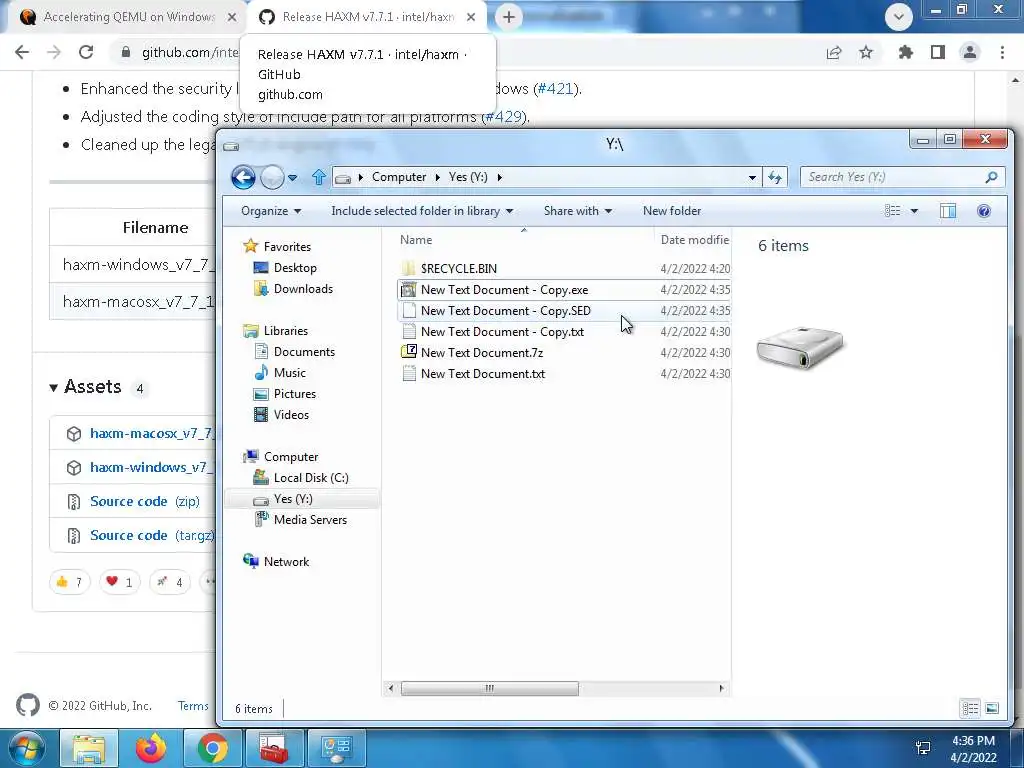Switch to Accelerating QEMU on Windows tab

coord(129,17)
